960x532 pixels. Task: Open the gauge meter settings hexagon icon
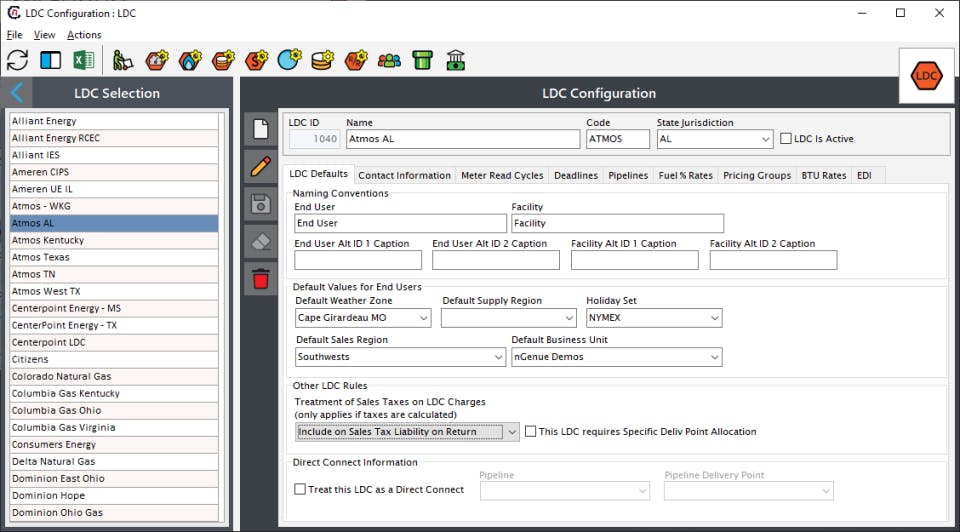coord(157,60)
